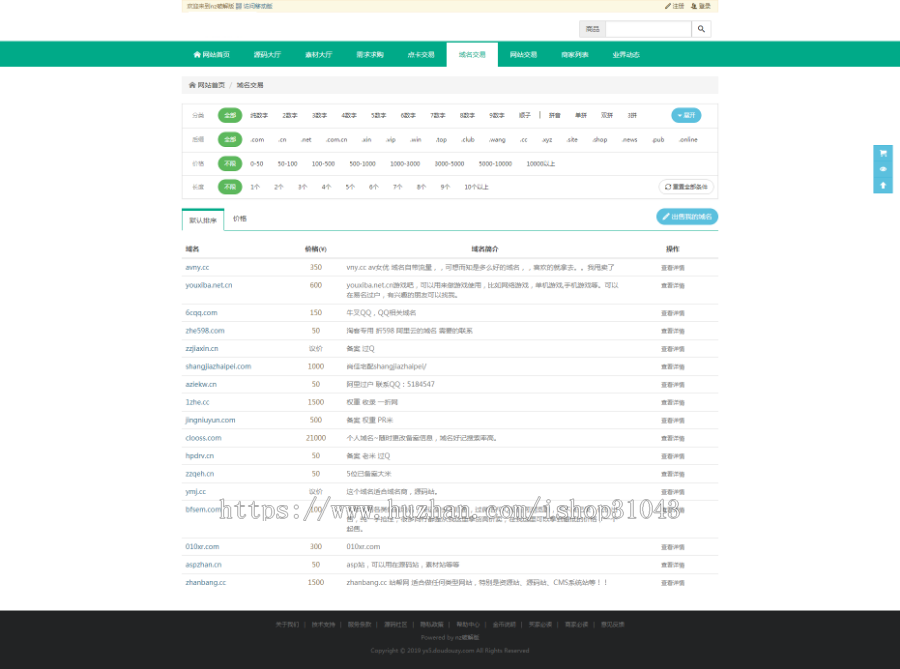The image size is (900, 669).
Task: Open the 网站首页 nav item
Action: pos(211,55)
